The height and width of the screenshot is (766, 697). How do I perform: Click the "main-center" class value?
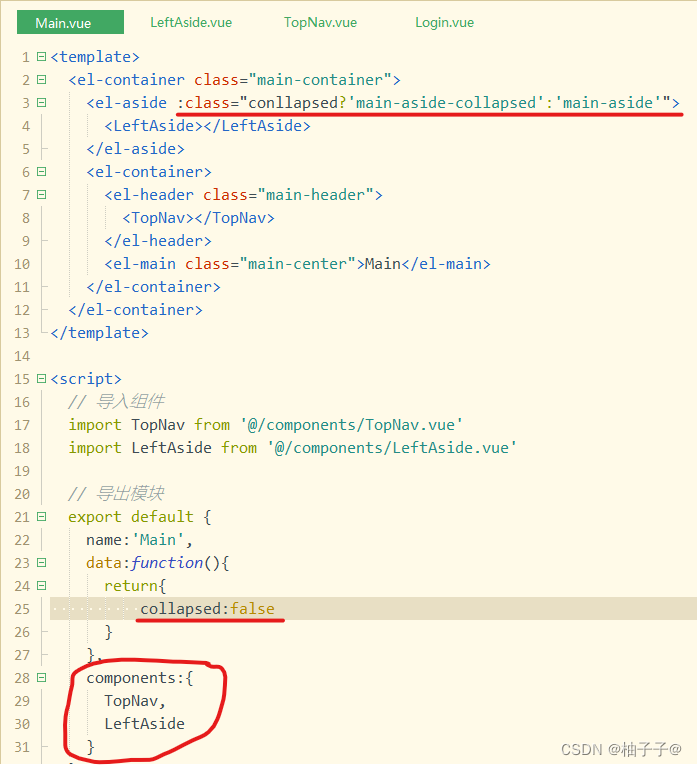click(297, 264)
